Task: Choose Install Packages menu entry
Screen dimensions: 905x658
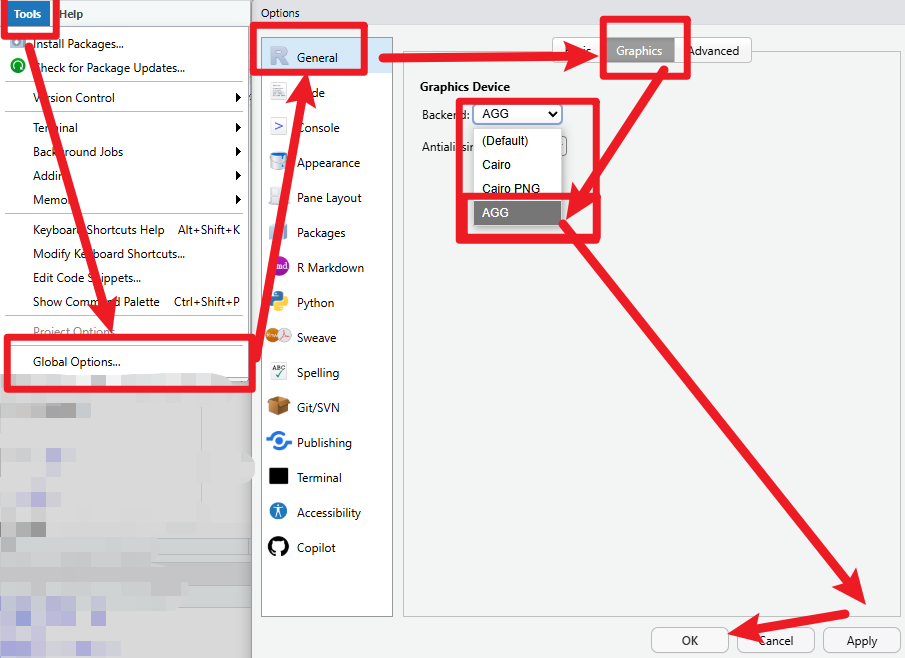Action: 78,44
